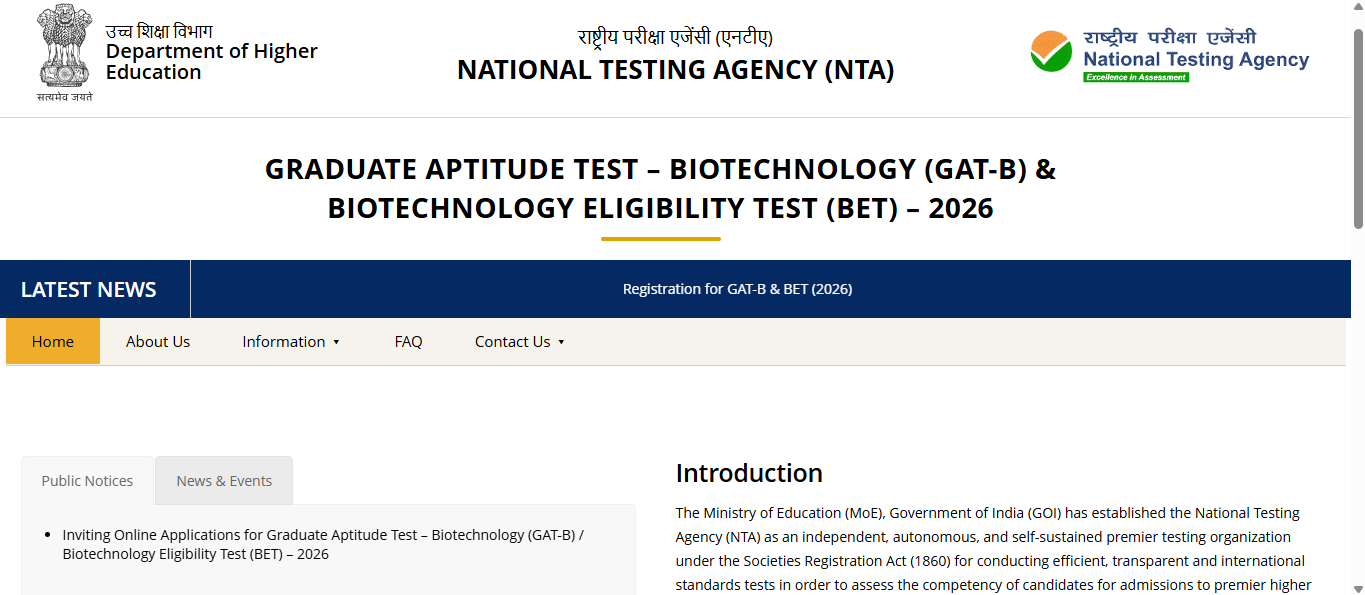The width and height of the screenshot is (1365, 595).
Task: Click the arrow beside Contact Us
Action: point(561,342)
